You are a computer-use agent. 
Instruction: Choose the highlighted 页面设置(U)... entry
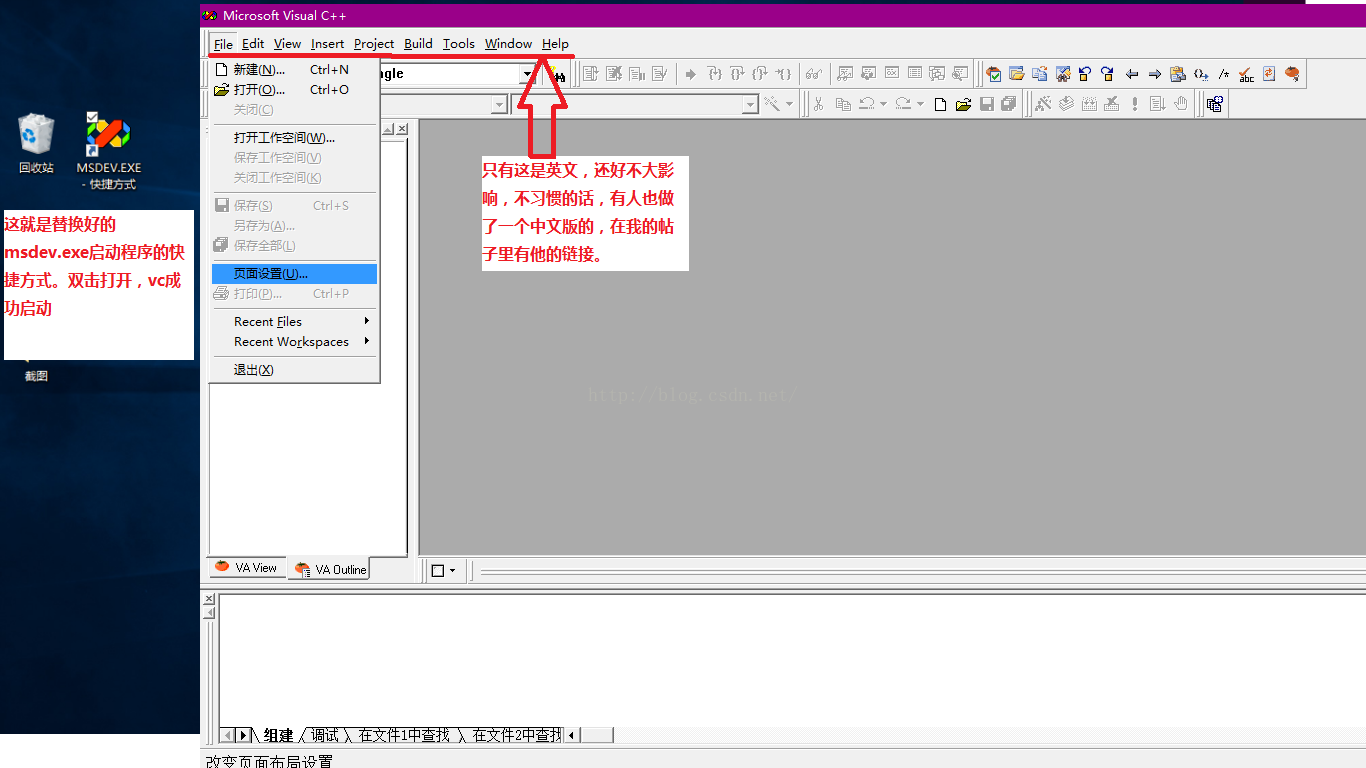tap(293, 274)
